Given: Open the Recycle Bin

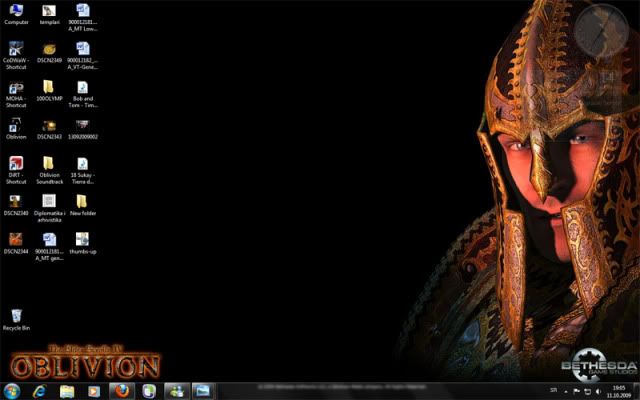Looking at the screenshot, I should 16,316.
